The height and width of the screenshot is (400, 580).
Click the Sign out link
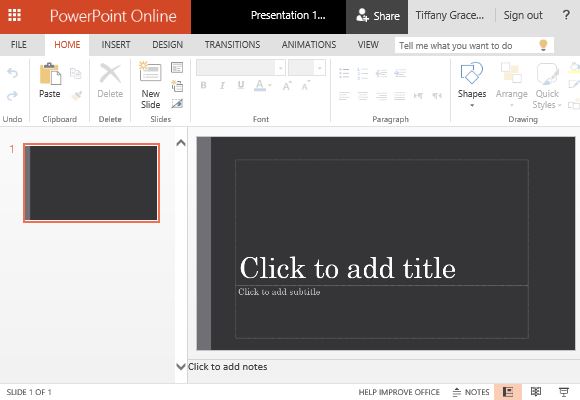523,15
